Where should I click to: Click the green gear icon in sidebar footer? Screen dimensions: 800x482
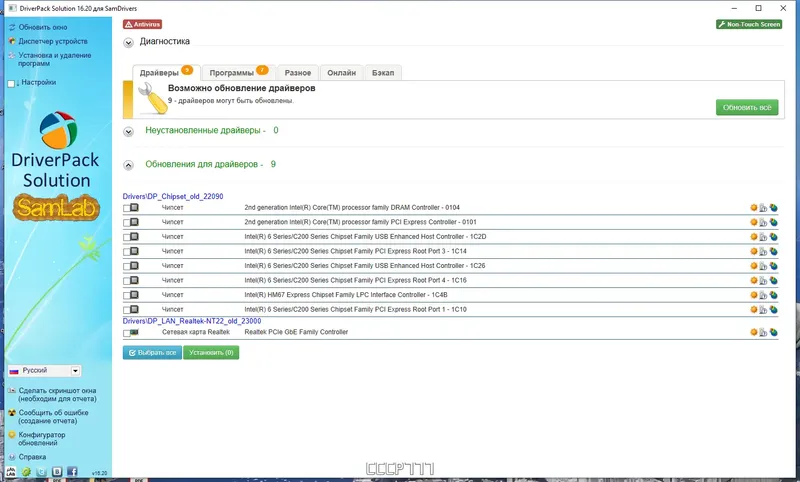26,472
